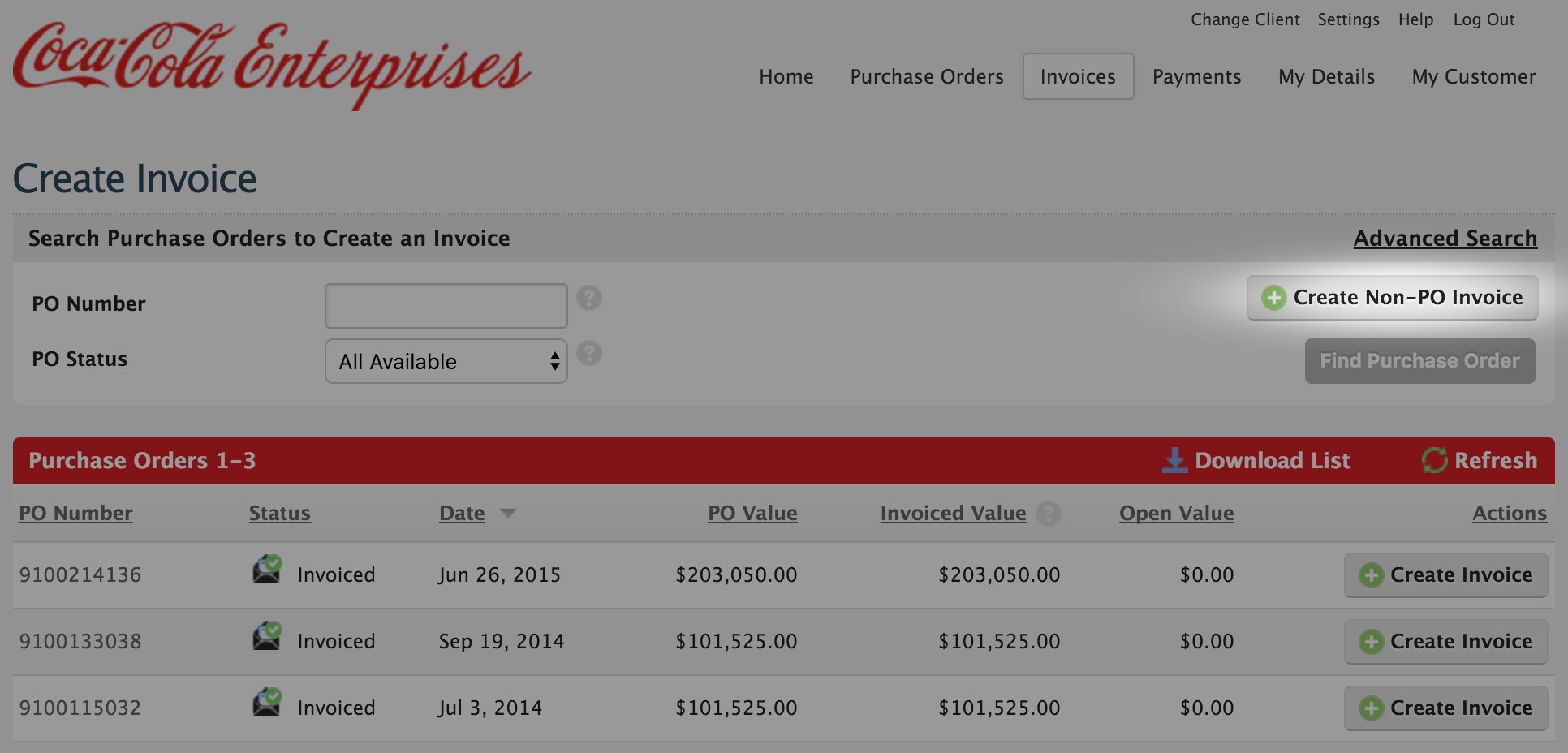Open My Customer menu

(x=1474, y=76)
